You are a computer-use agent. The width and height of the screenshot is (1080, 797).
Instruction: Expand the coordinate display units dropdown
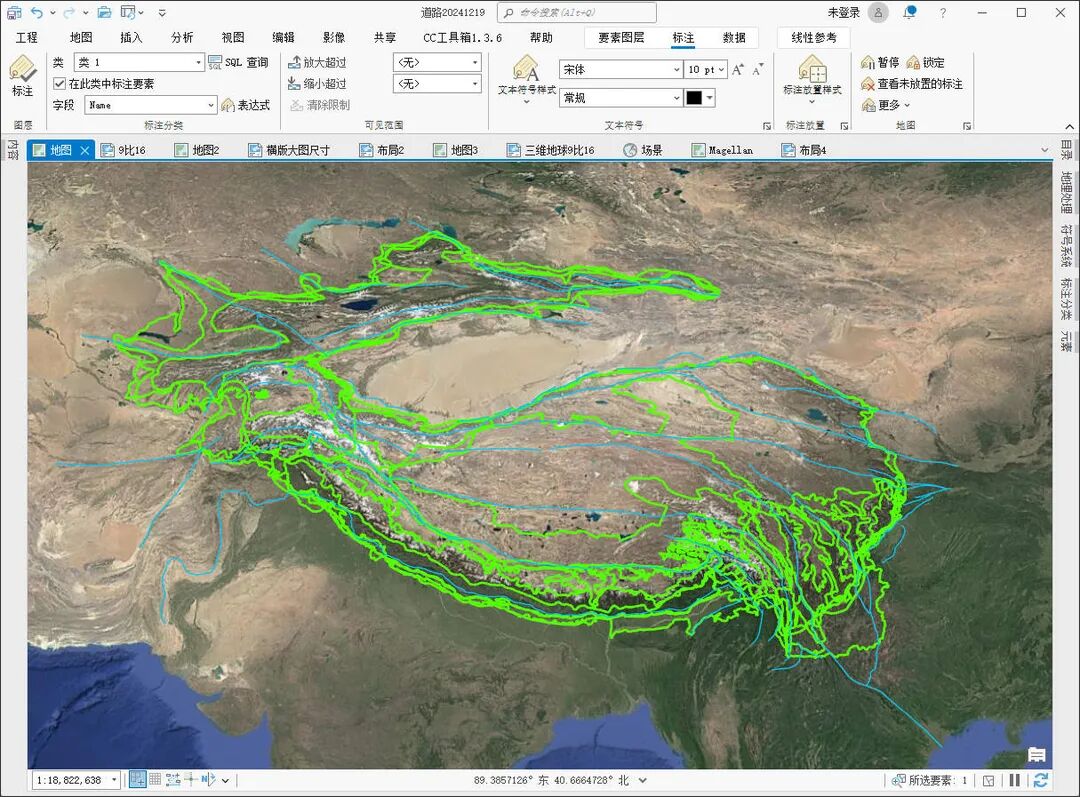tap(643, 780)
